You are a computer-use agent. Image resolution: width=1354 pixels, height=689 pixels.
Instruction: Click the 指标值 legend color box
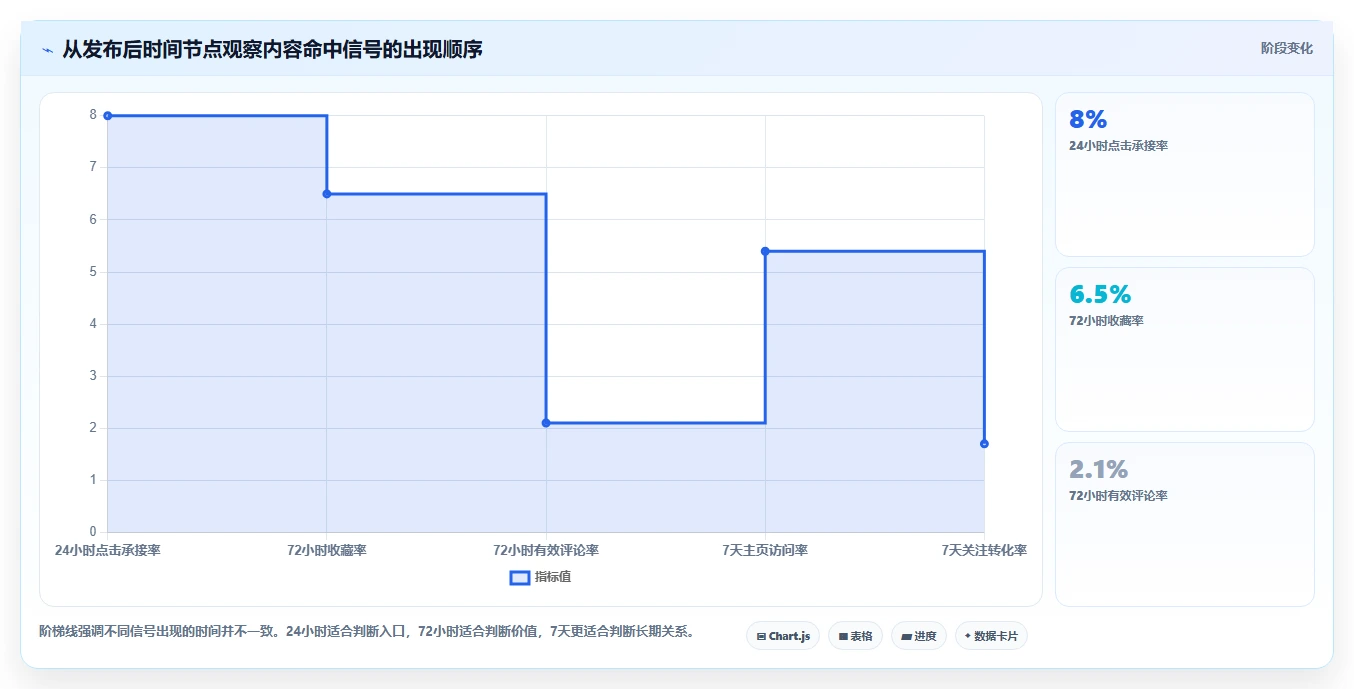point(519,577)
